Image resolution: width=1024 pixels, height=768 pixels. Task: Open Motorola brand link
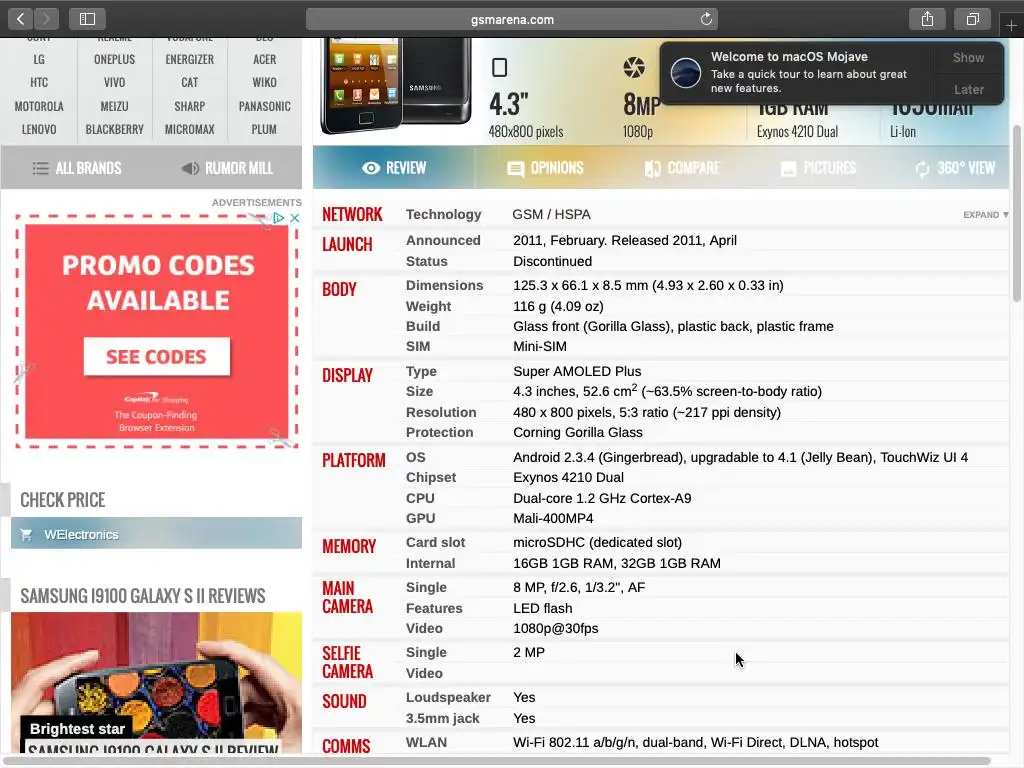pyautogui.click(x=39, y=106)
